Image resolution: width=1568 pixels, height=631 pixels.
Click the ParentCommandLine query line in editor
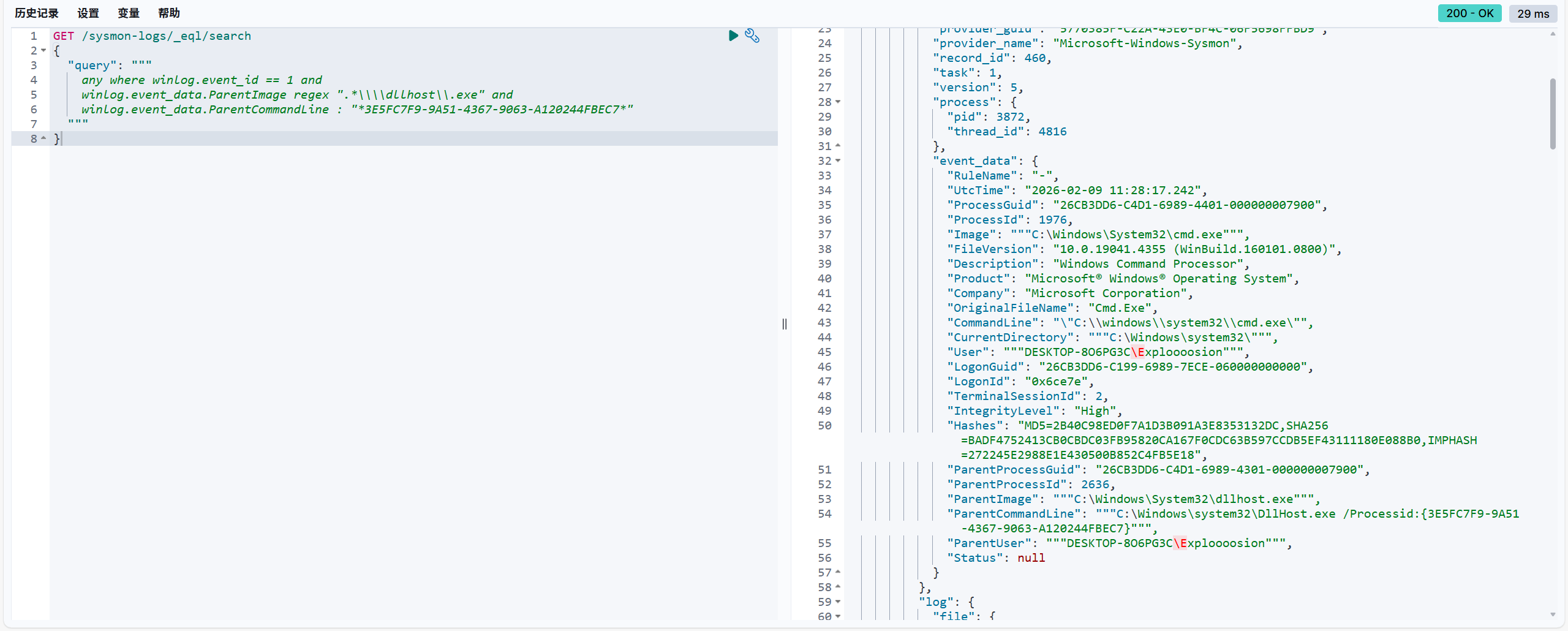(357, 109)
